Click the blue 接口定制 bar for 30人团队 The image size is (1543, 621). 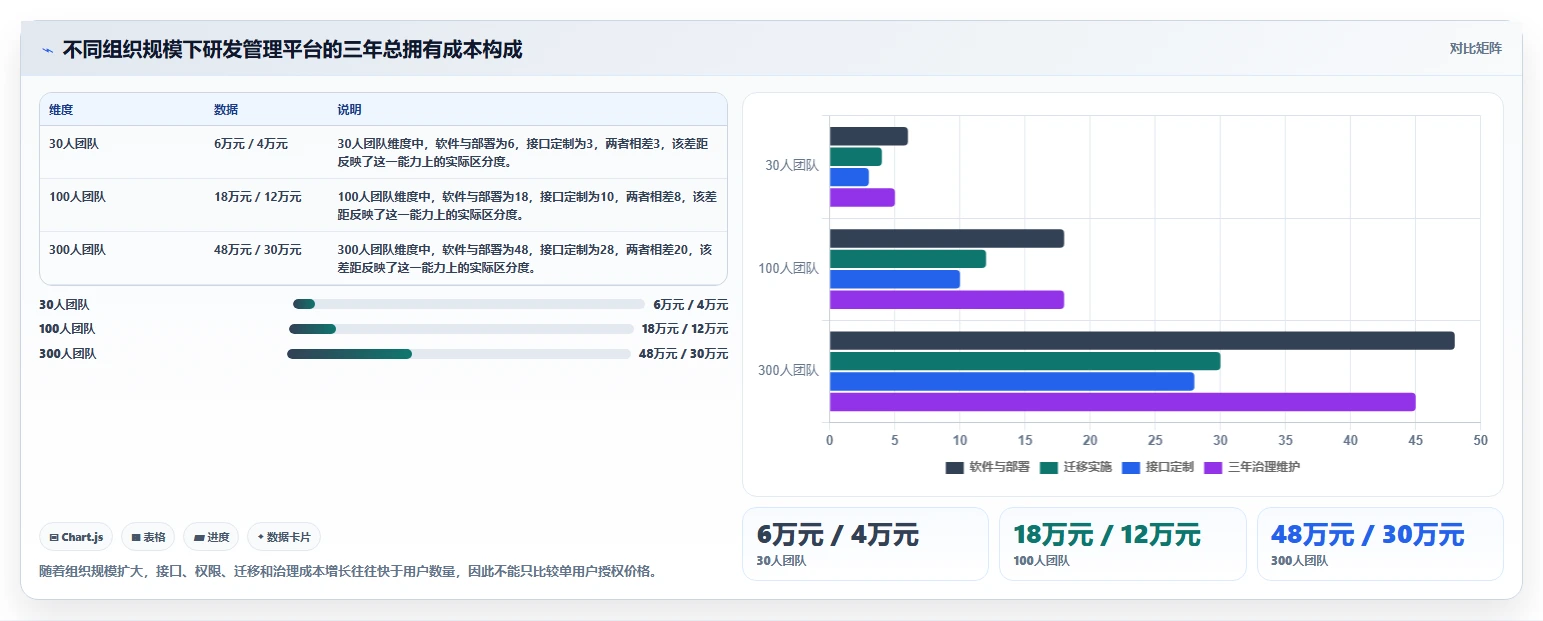(x=849, y=177)
